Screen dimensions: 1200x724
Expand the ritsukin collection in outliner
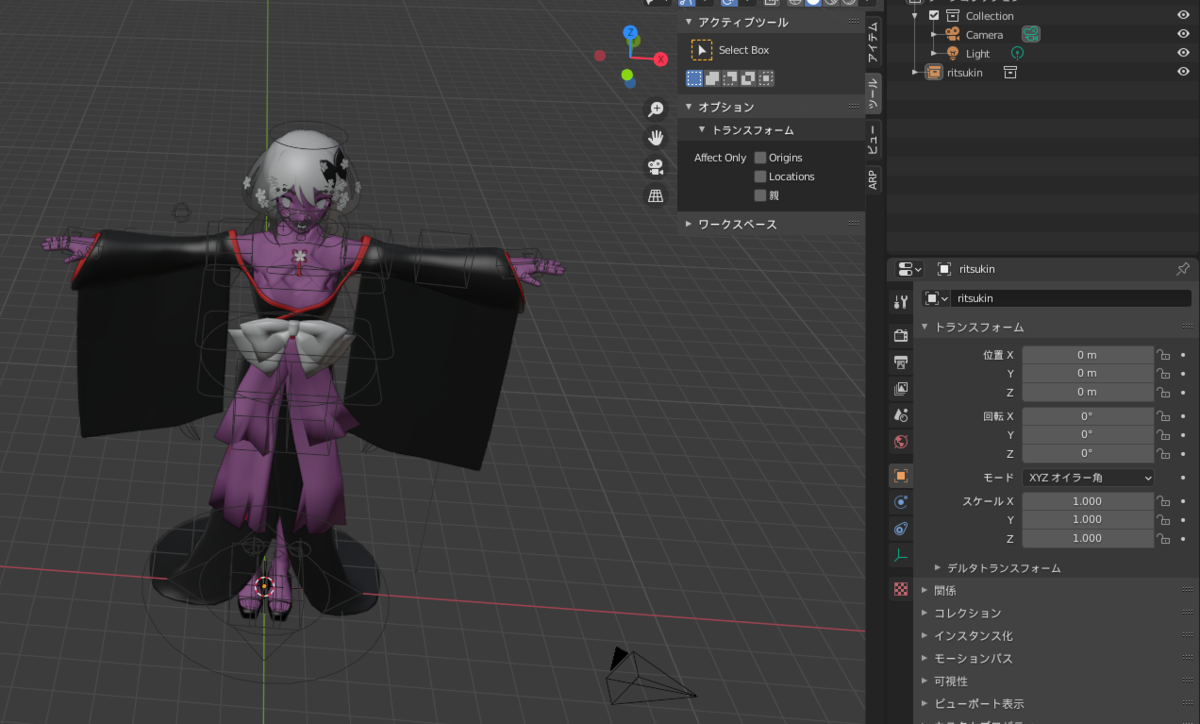coord(914,72)
